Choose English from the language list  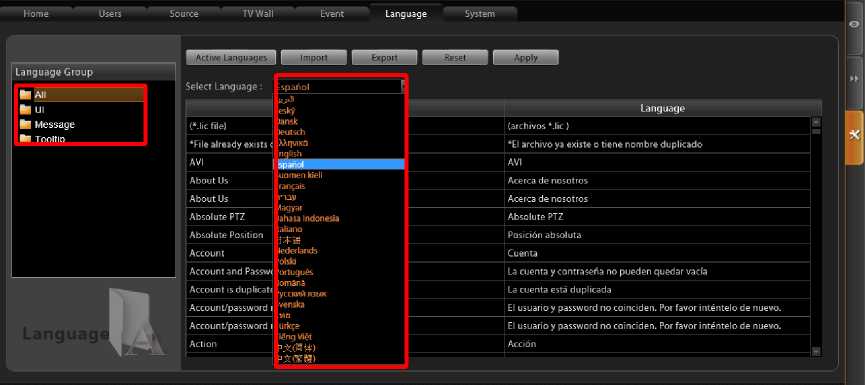click(x=340, y=153)
